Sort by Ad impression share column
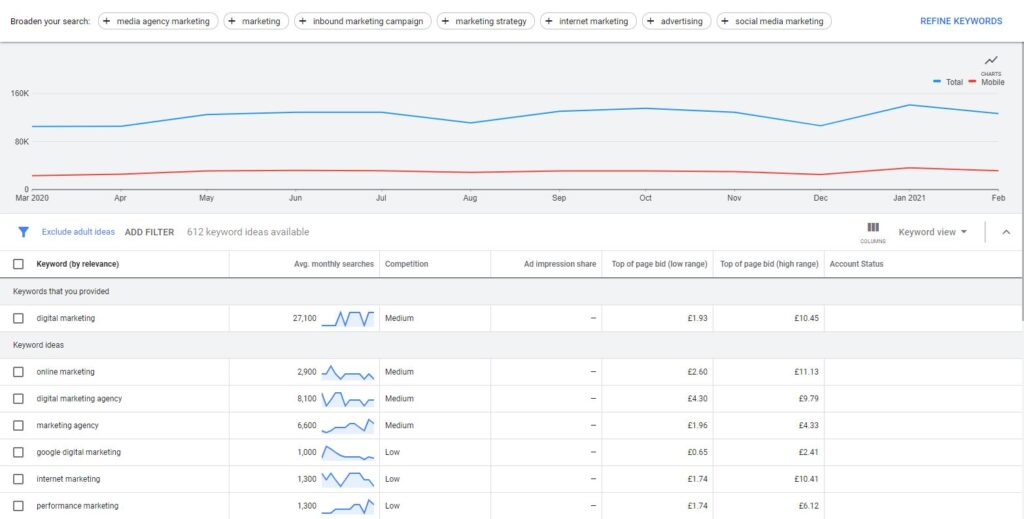The width and height of the screenshot is (1024, 519). [560, 264]
